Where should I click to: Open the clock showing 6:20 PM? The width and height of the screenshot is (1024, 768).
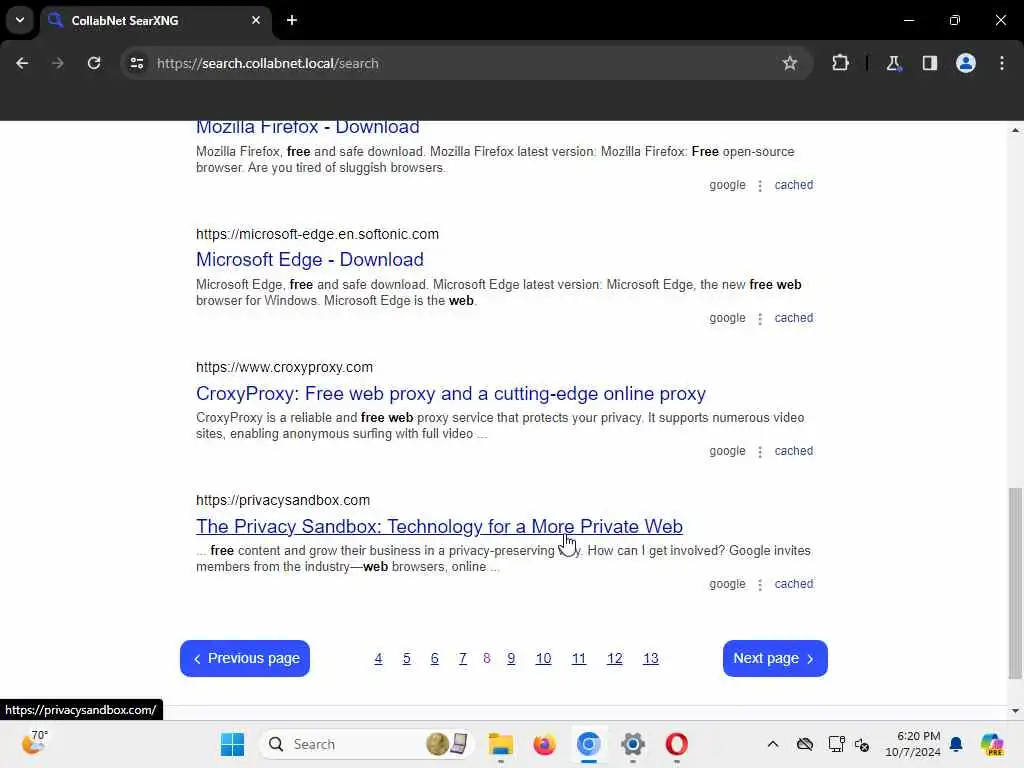click(912, 744)
